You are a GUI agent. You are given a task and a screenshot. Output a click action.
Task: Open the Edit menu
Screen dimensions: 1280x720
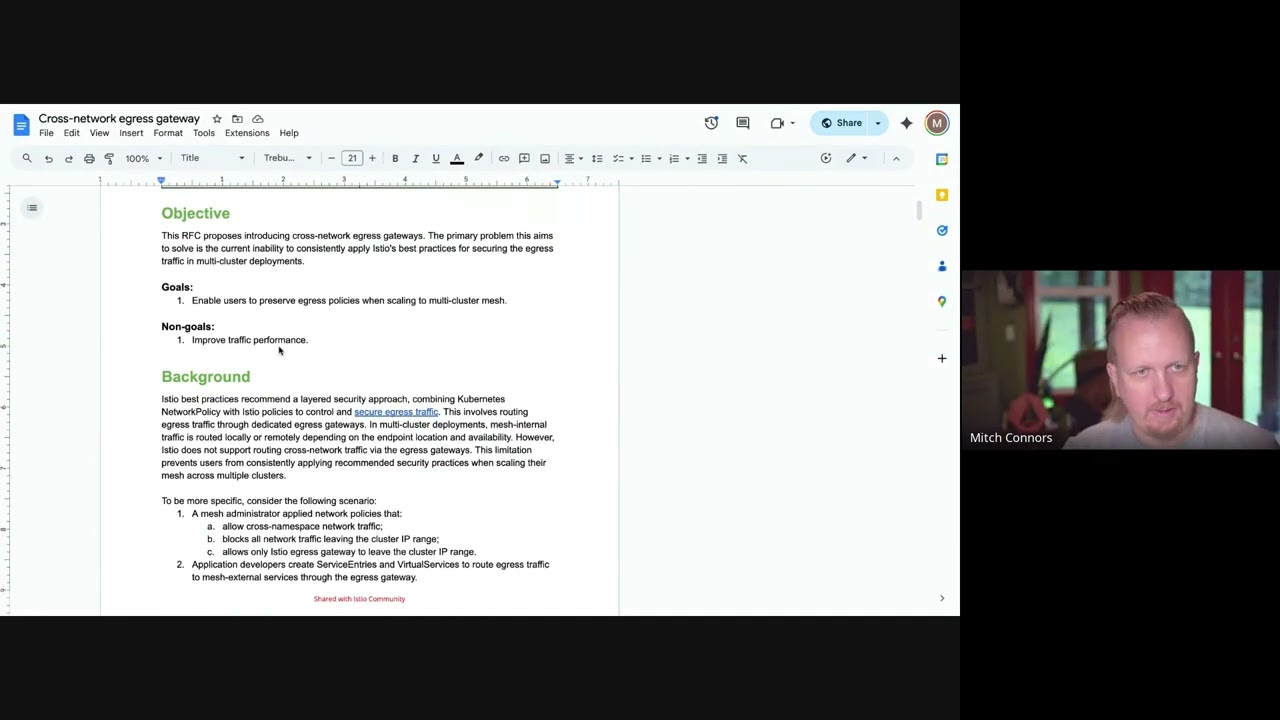[72, 133]
